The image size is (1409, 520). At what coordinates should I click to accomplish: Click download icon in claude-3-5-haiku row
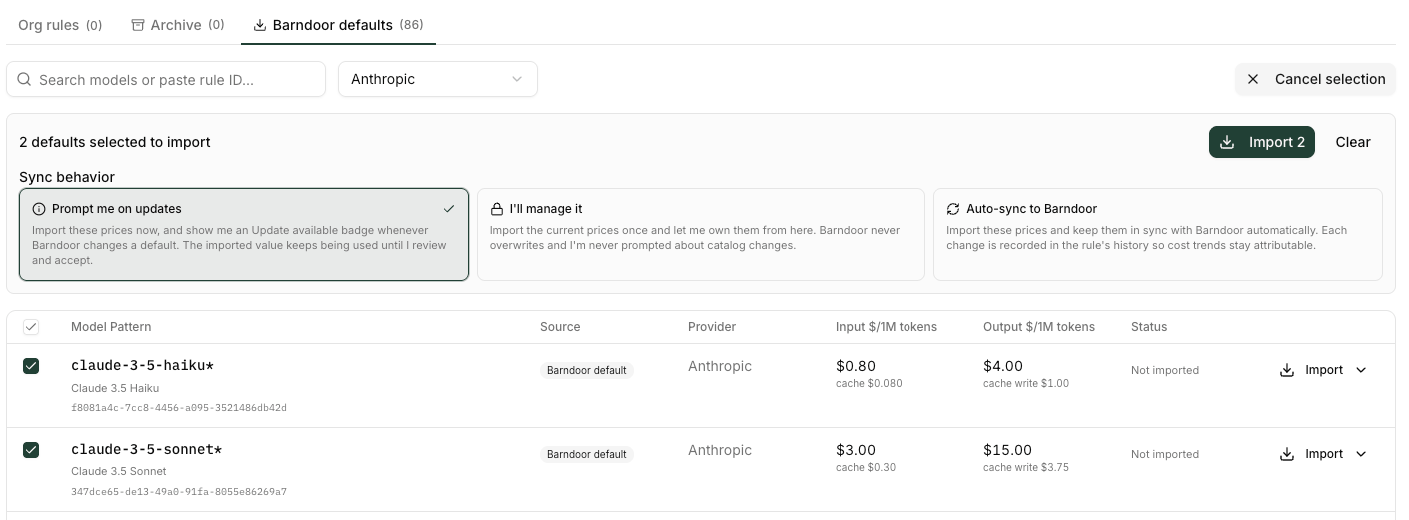click(1287, 370)
